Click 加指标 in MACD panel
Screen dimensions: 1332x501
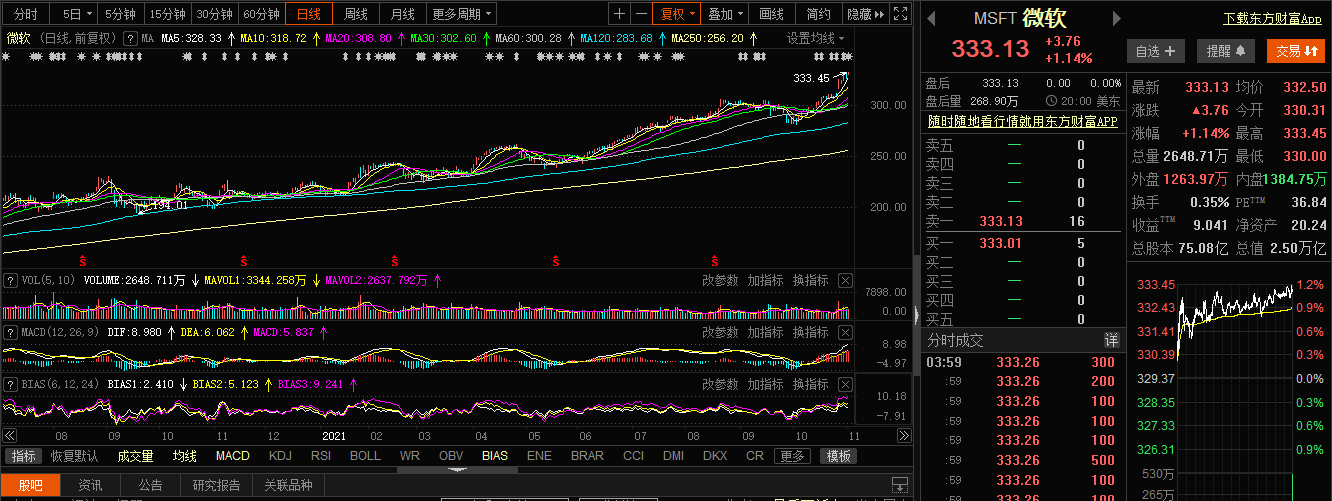tap(765, 332)
